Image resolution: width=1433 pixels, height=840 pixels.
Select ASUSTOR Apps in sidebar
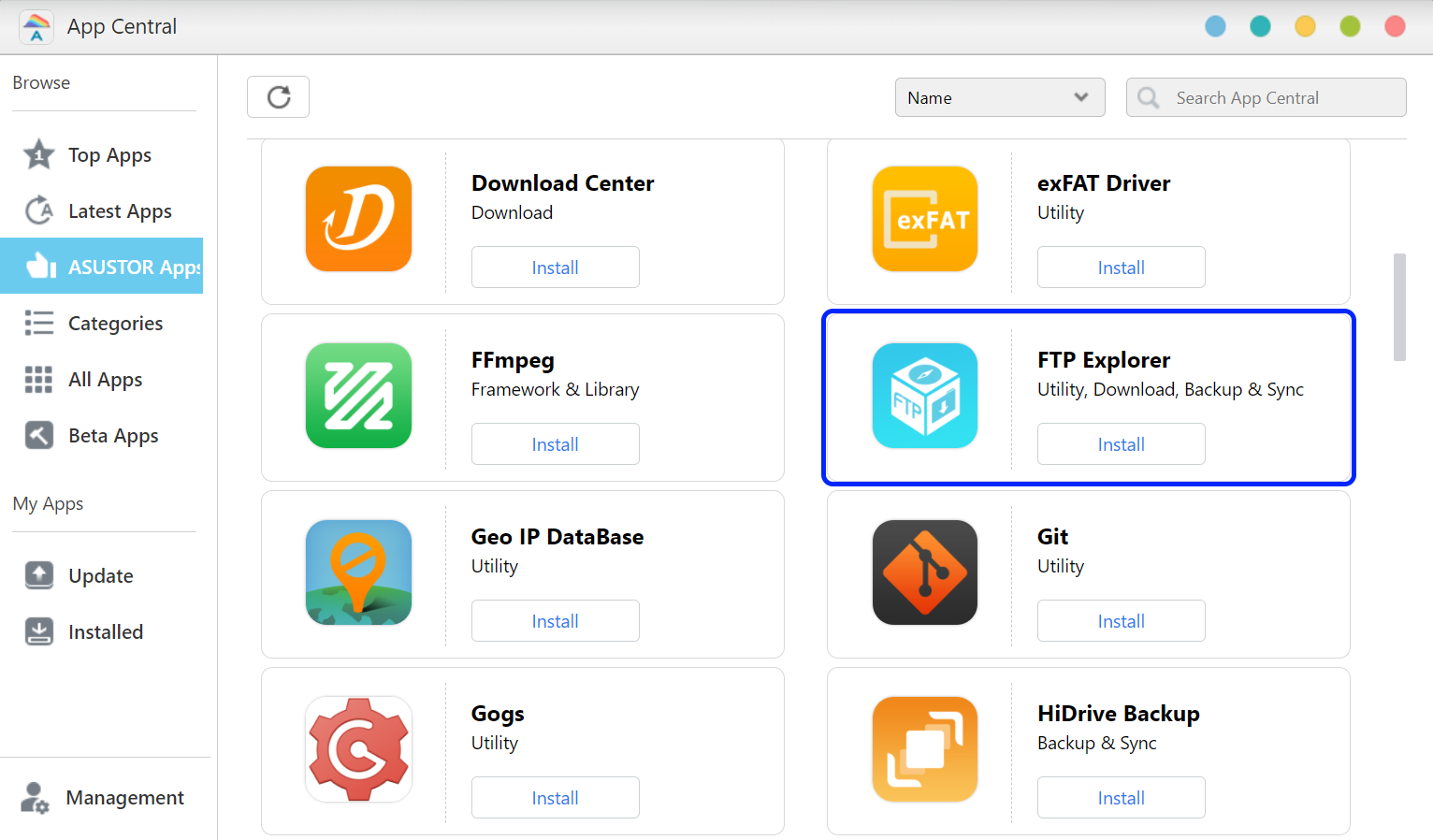101,266
